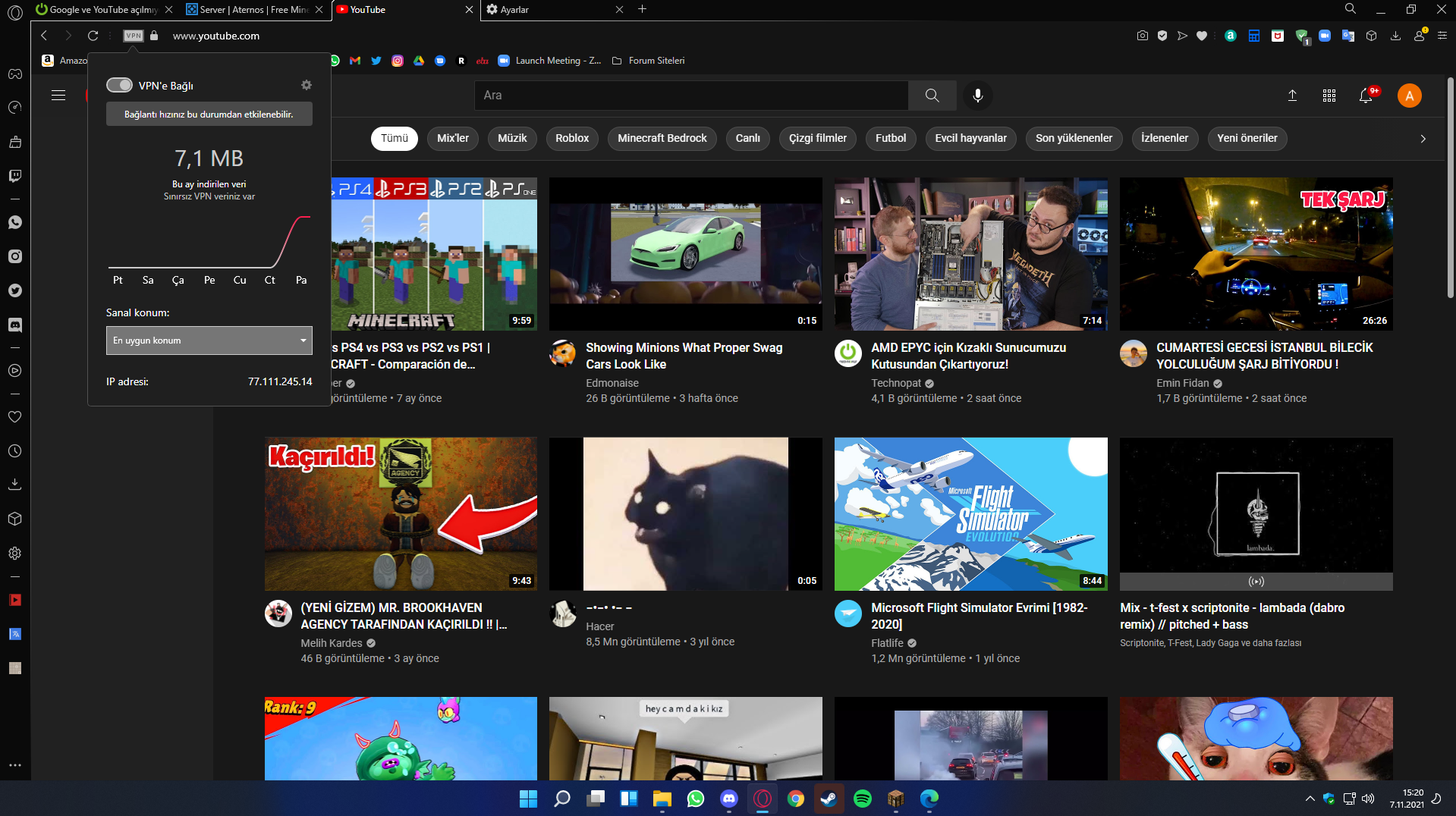Open the green Tesla car video thumbnail

tap(686, 254)
